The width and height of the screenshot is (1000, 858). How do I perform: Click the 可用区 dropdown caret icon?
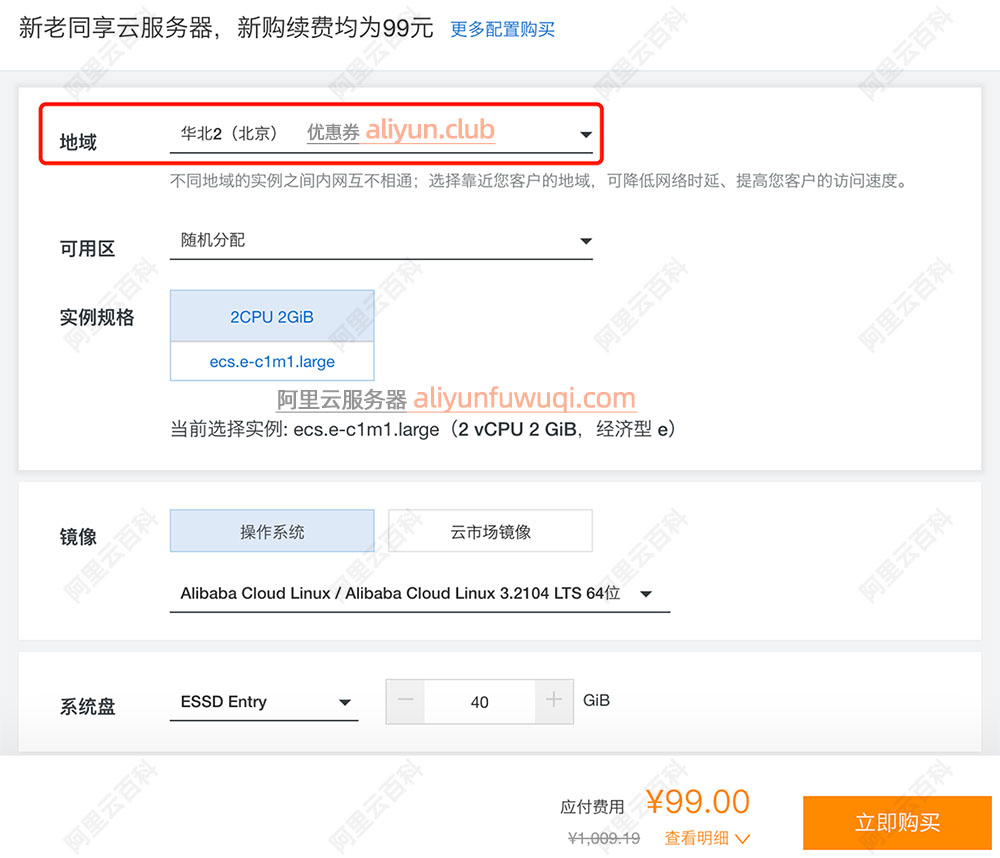586,241
